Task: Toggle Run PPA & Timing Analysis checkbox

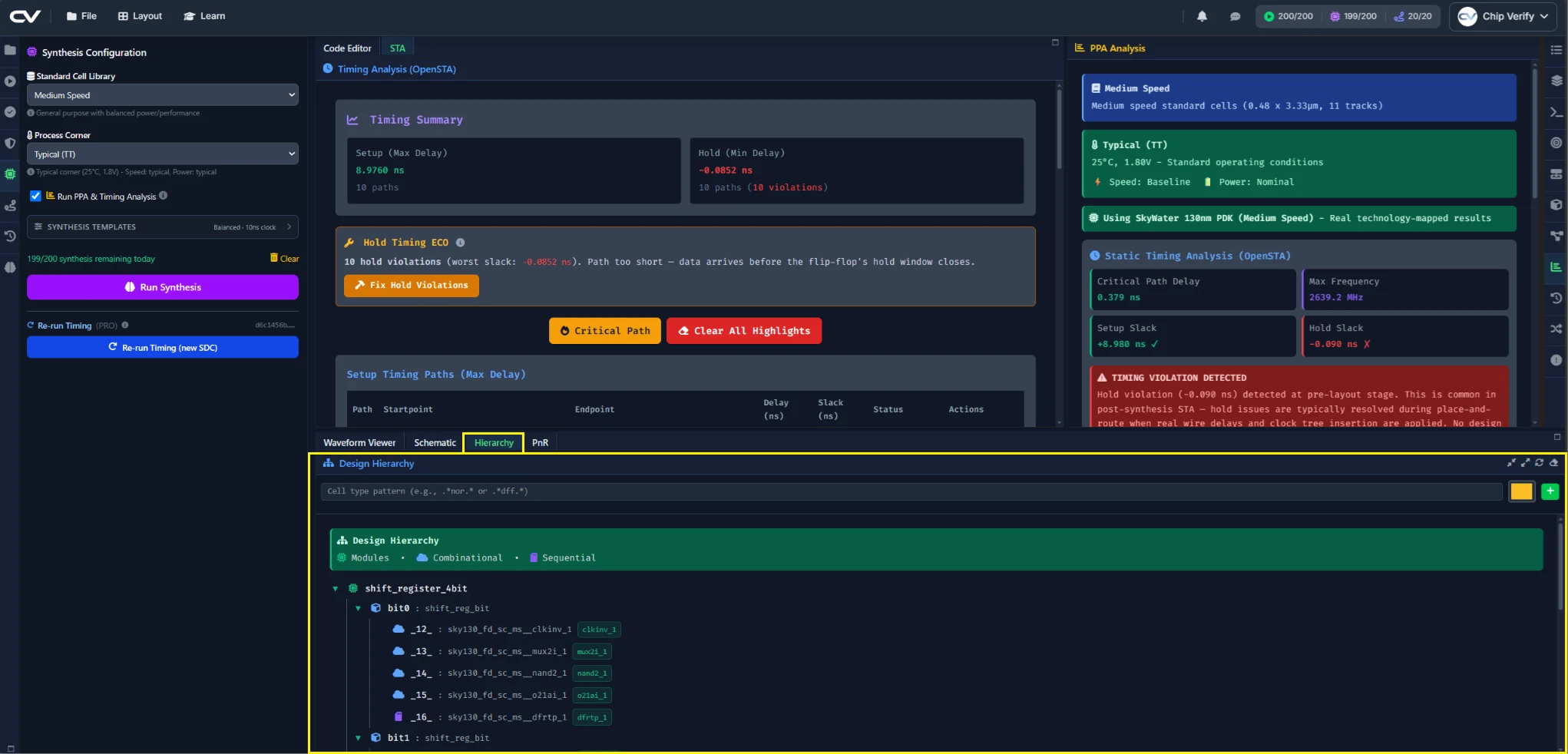Action: pos(35,196)
